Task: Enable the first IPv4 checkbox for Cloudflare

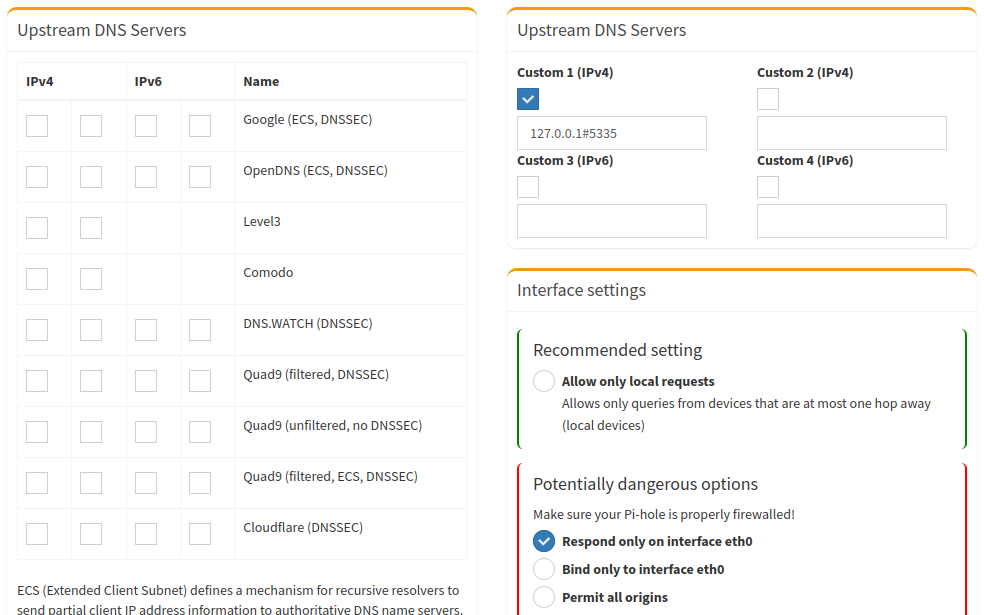Action: pyautogui.click(x=37, y=533)
